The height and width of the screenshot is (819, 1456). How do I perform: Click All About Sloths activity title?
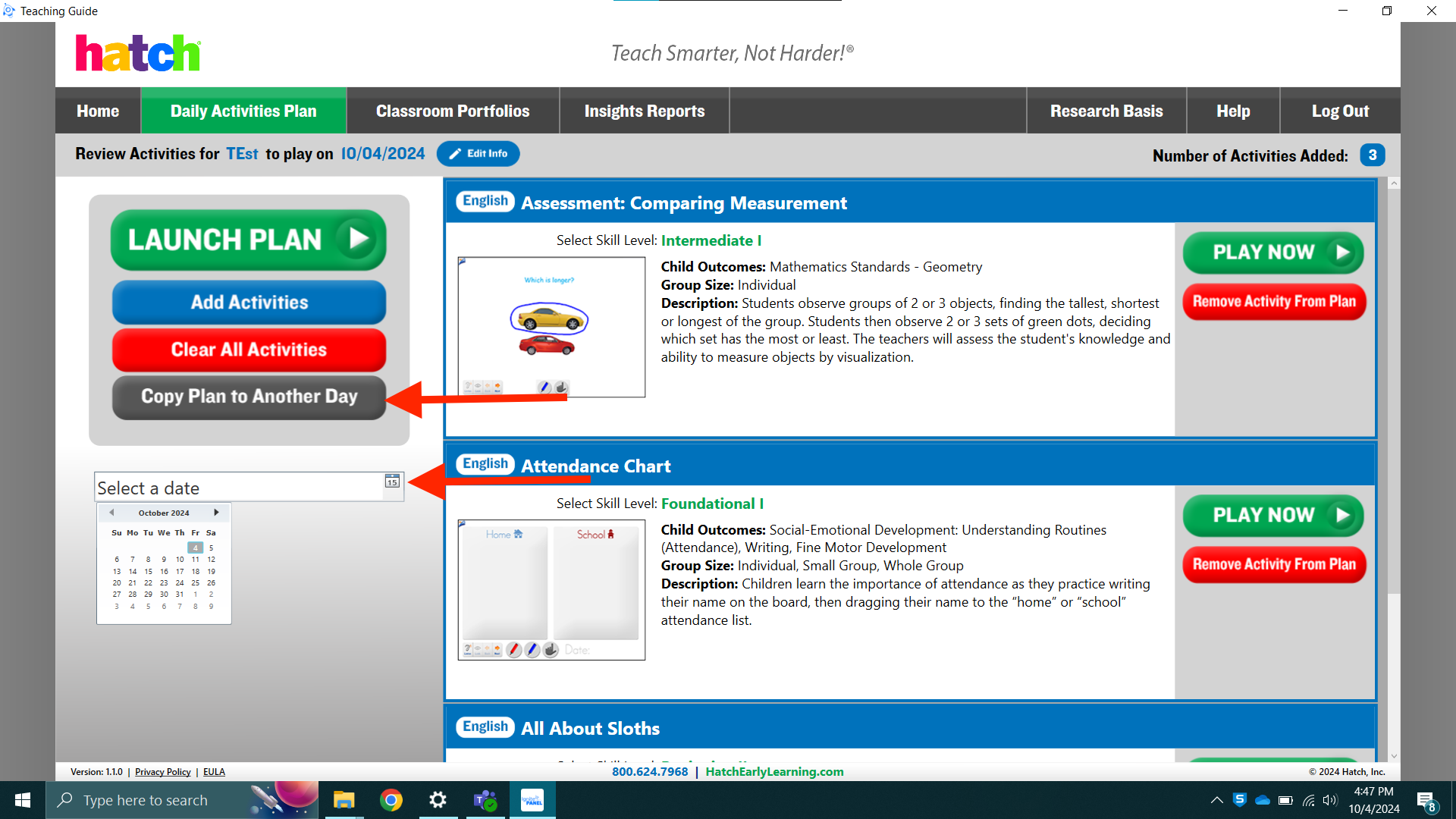point(590,729)
